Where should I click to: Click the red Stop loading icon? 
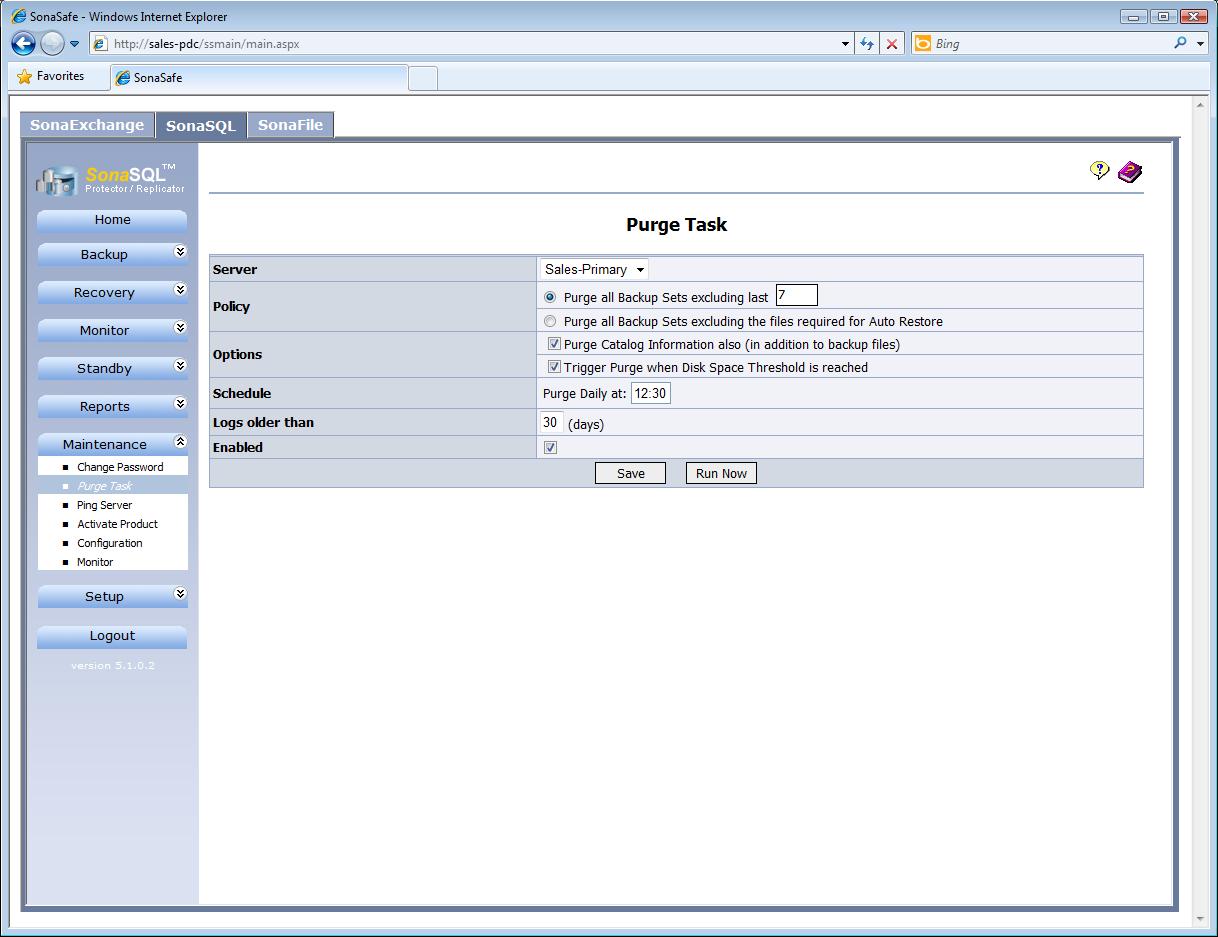pyautogui.click(x=892, y=44)
